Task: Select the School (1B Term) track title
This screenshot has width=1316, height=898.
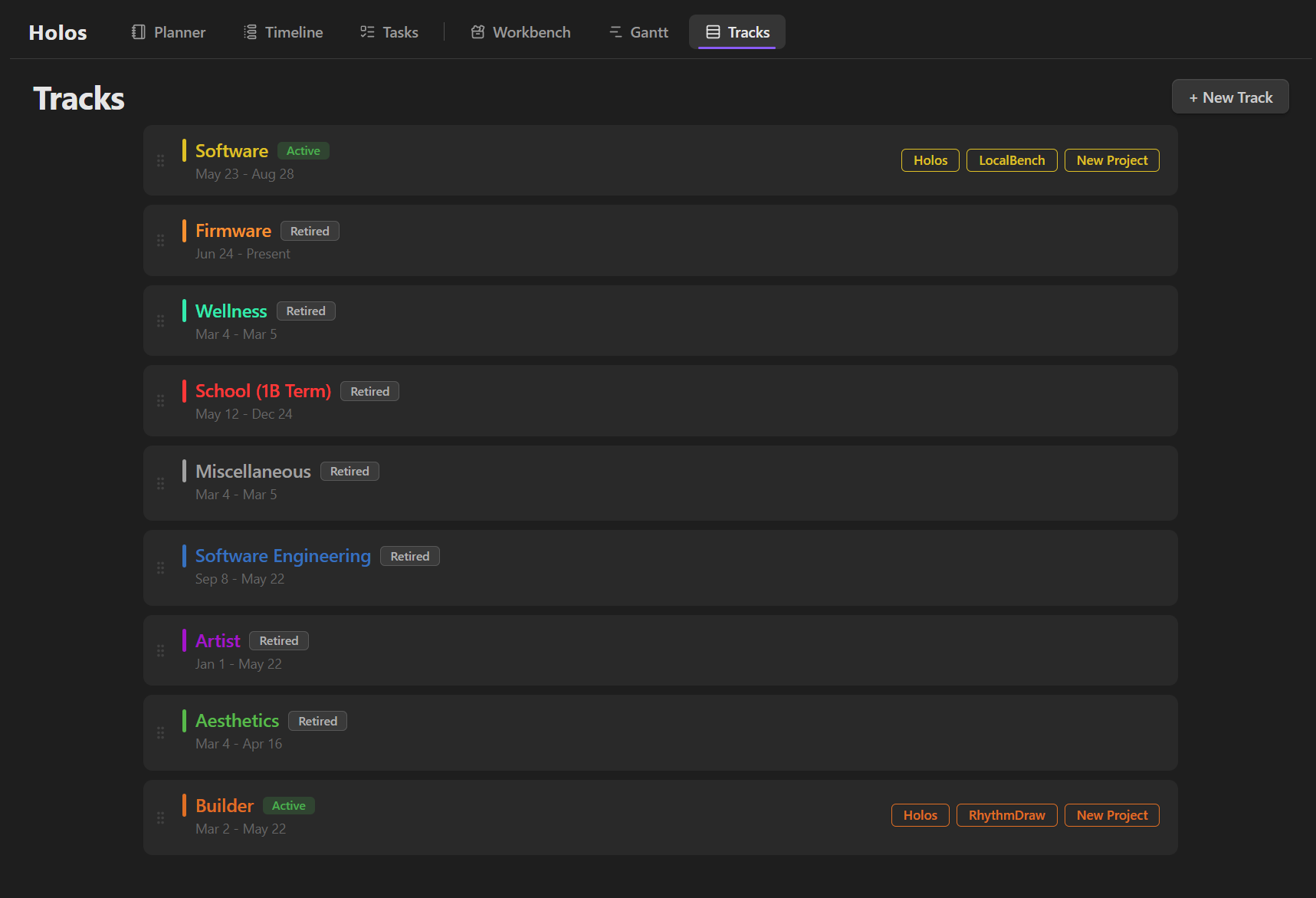Action: 263,391
